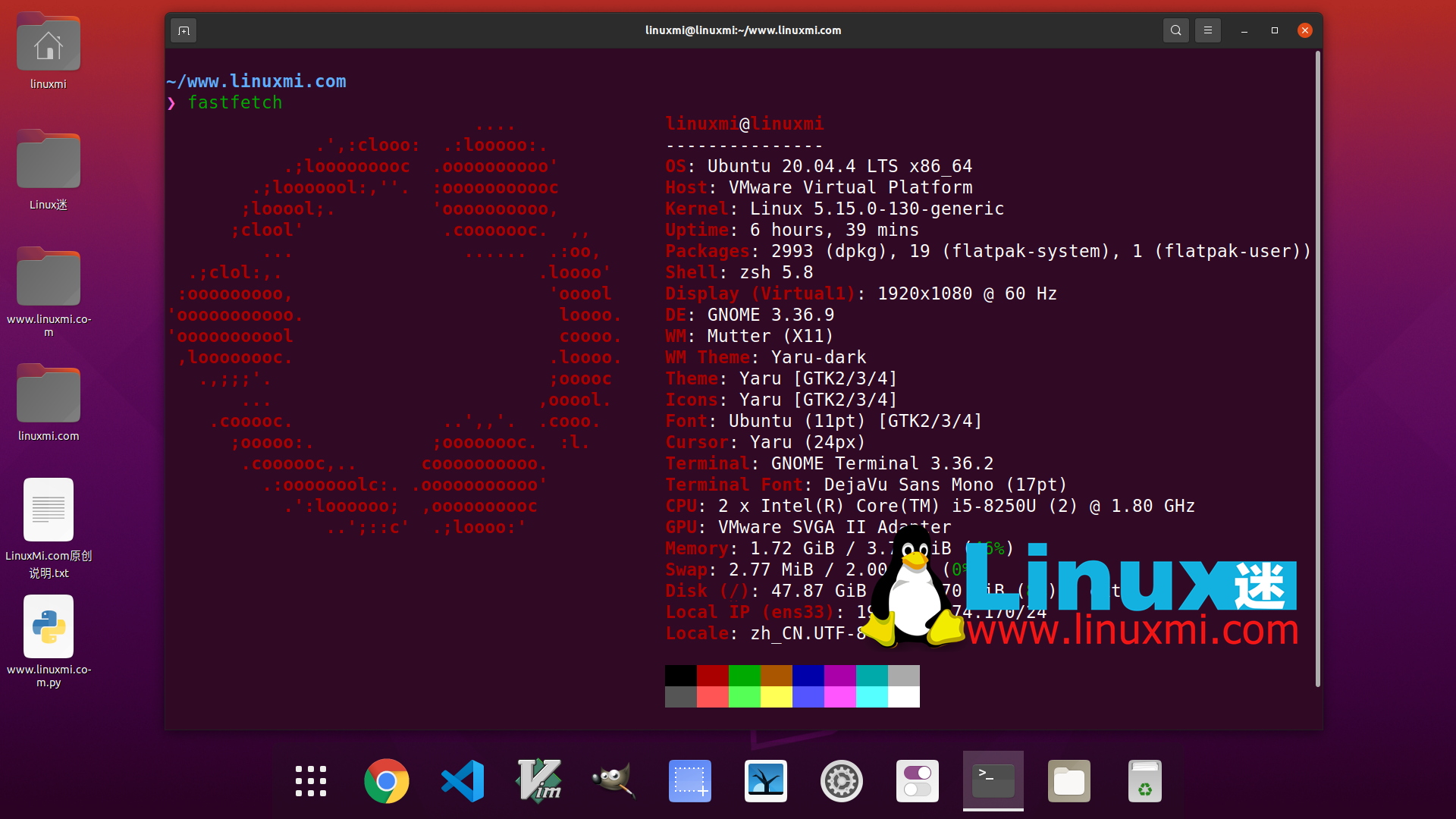Click the Host VMware Virtual Platform line

click(x=819, y=187)
